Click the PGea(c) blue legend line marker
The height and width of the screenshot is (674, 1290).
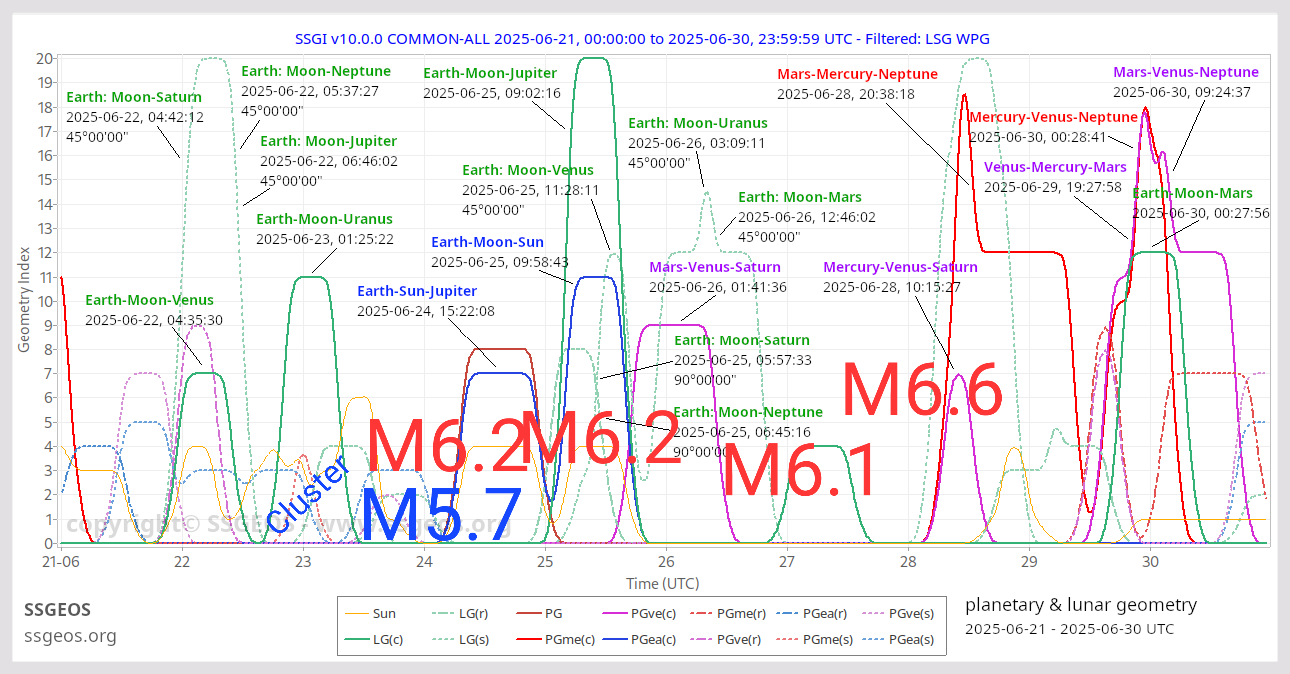coord(617,640)
